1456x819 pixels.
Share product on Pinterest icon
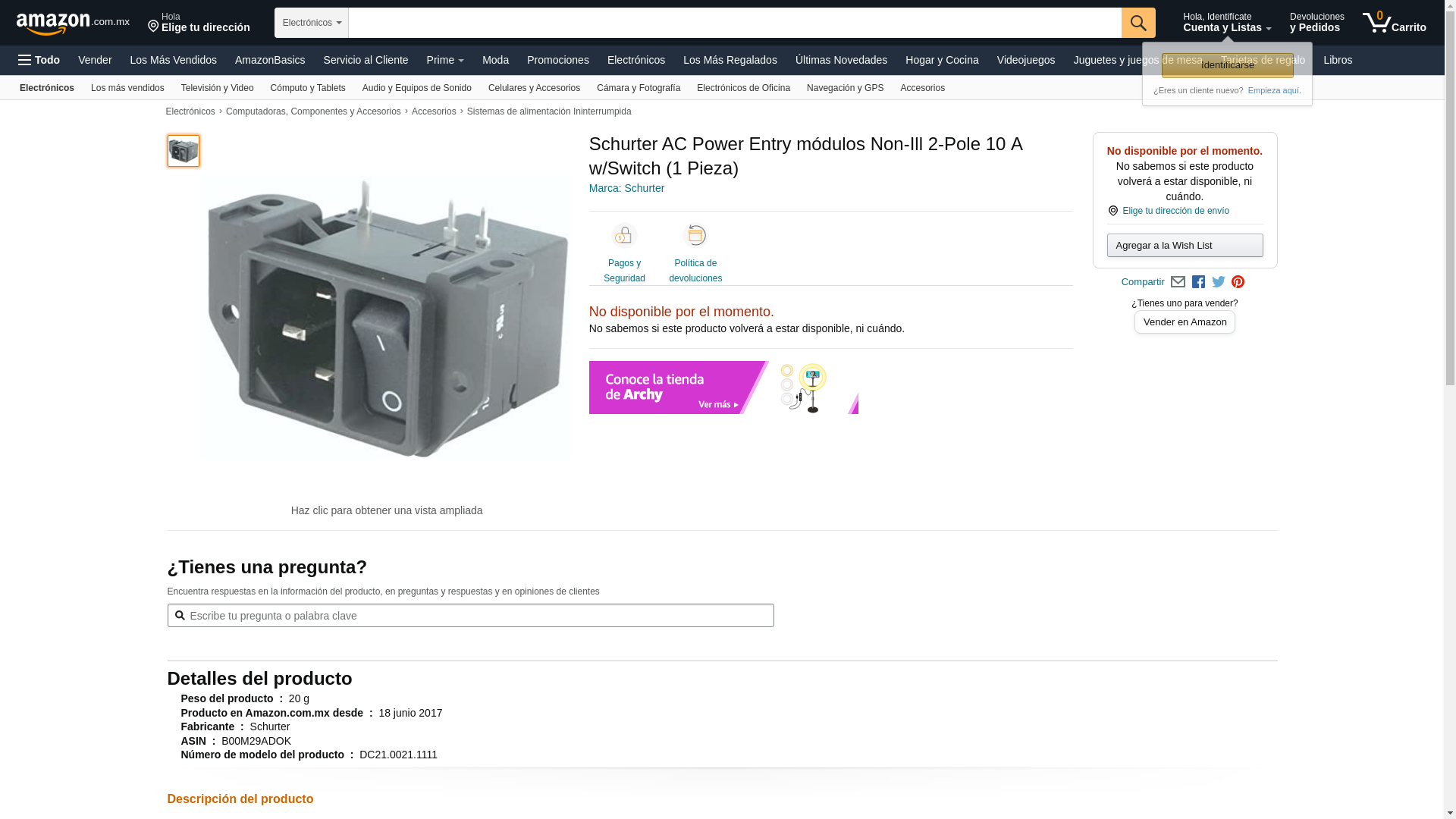coord(1238,282)
